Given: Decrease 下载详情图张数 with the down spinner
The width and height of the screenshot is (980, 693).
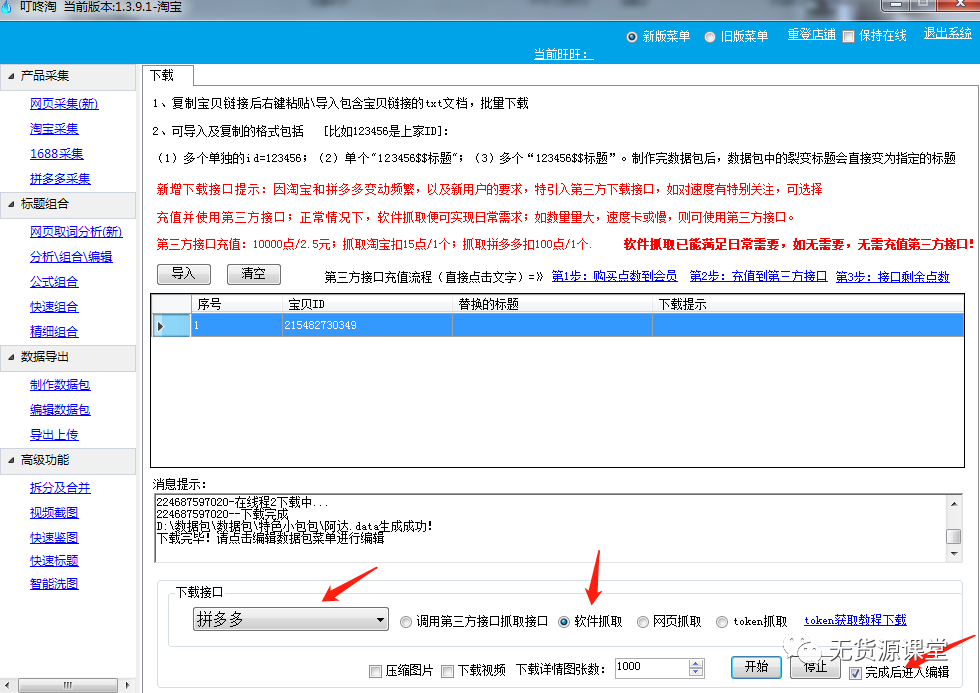Looking at the screenshot, I should click(696, 672).
